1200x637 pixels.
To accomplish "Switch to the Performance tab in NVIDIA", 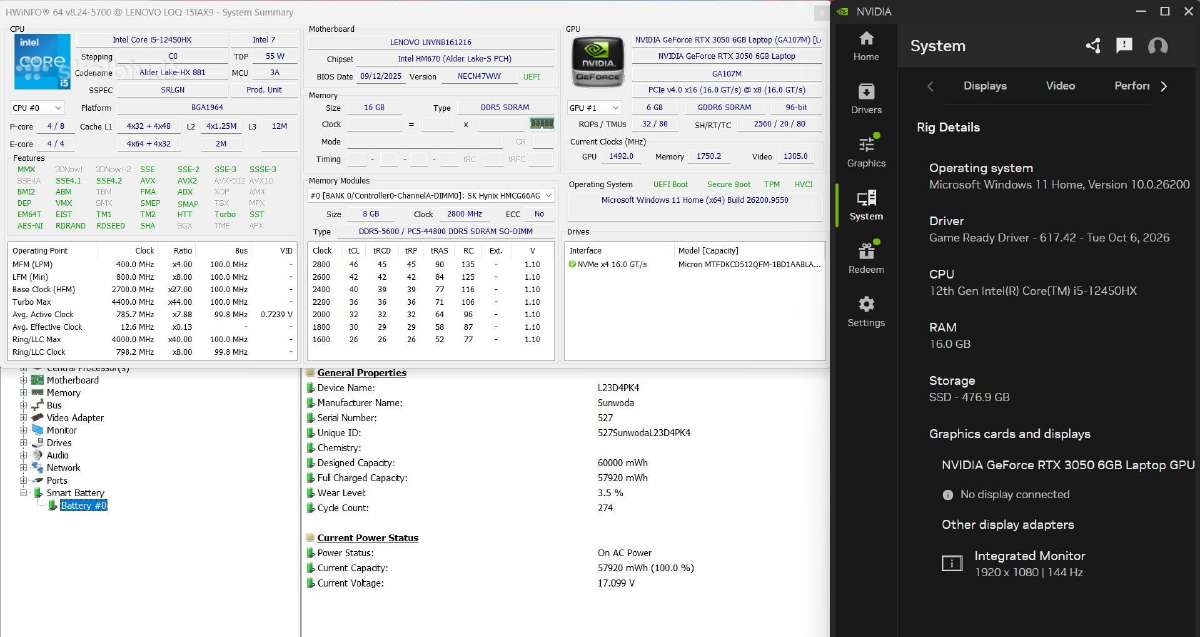I will 1132,86.
